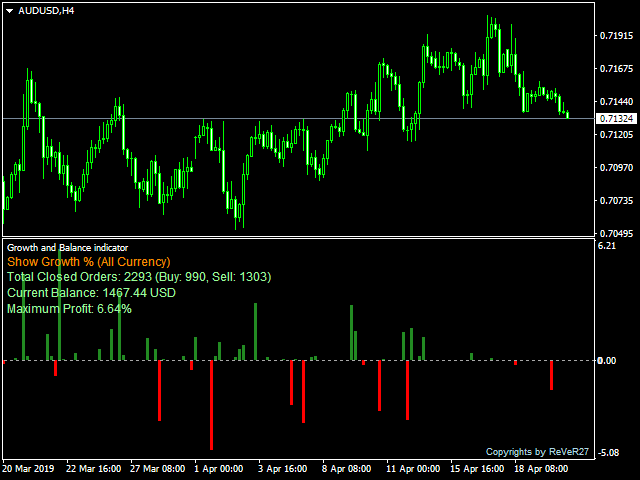This screenshot has width=640, height=480.
Task: Click the 0.70495 price scale level
Action: (x=616, y=233)
